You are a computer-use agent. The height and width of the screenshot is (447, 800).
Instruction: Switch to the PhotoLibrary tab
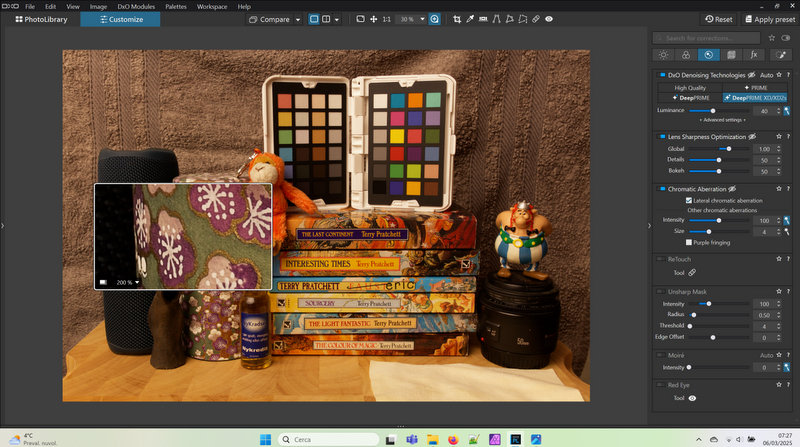(x=41, y=19)
